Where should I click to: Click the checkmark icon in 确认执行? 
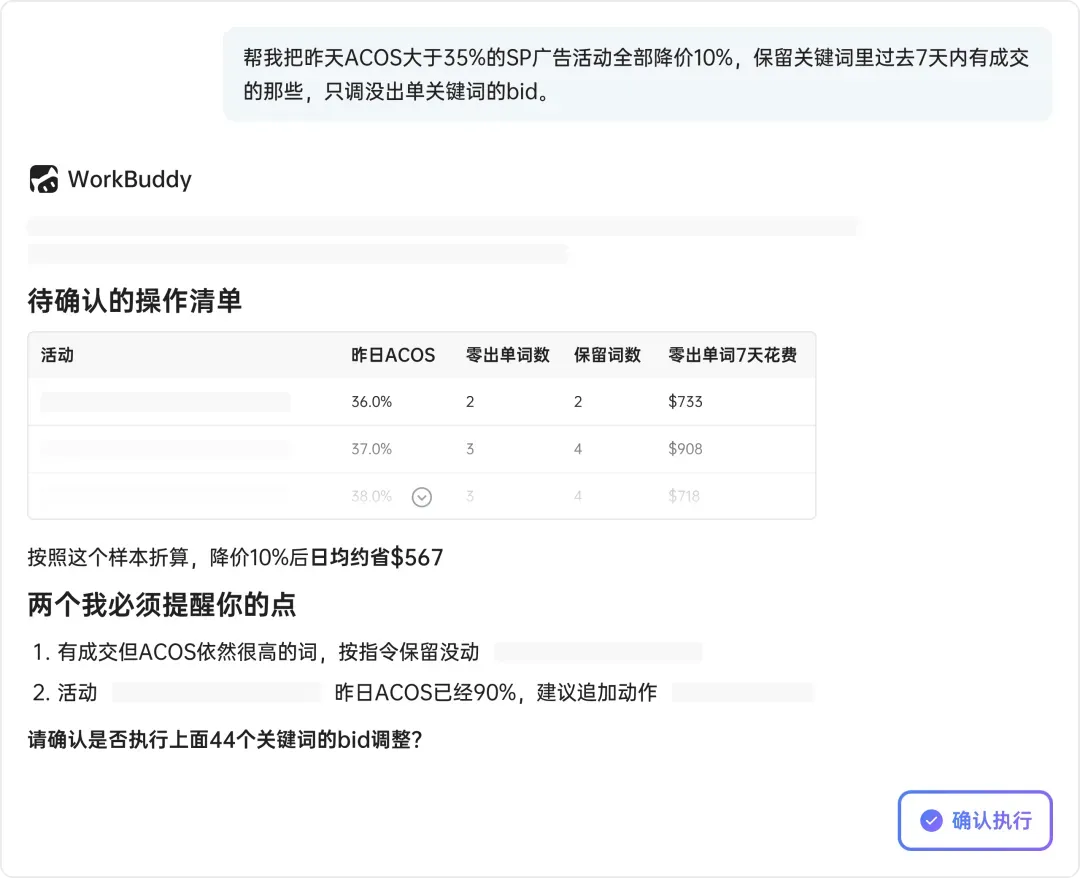click(x=931, y=820)
